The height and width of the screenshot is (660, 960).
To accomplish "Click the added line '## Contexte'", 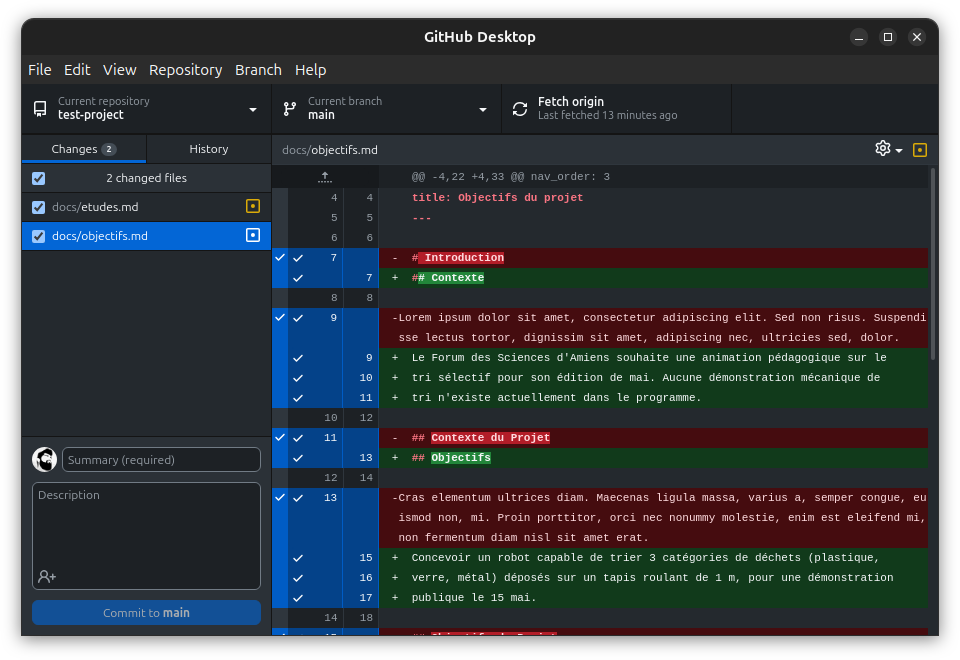I will [x=653, y=278].
